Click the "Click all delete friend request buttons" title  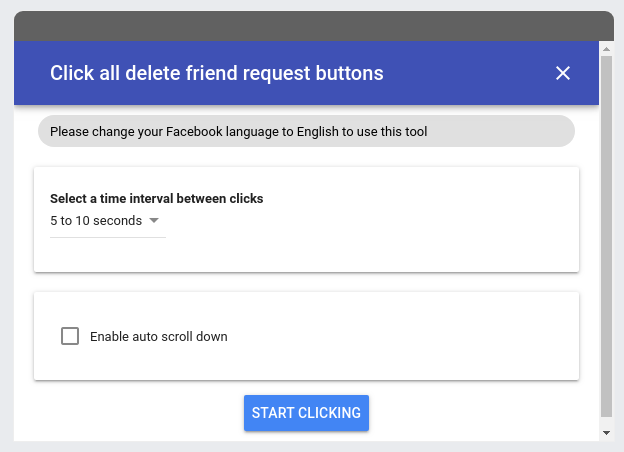pos(217,73)
